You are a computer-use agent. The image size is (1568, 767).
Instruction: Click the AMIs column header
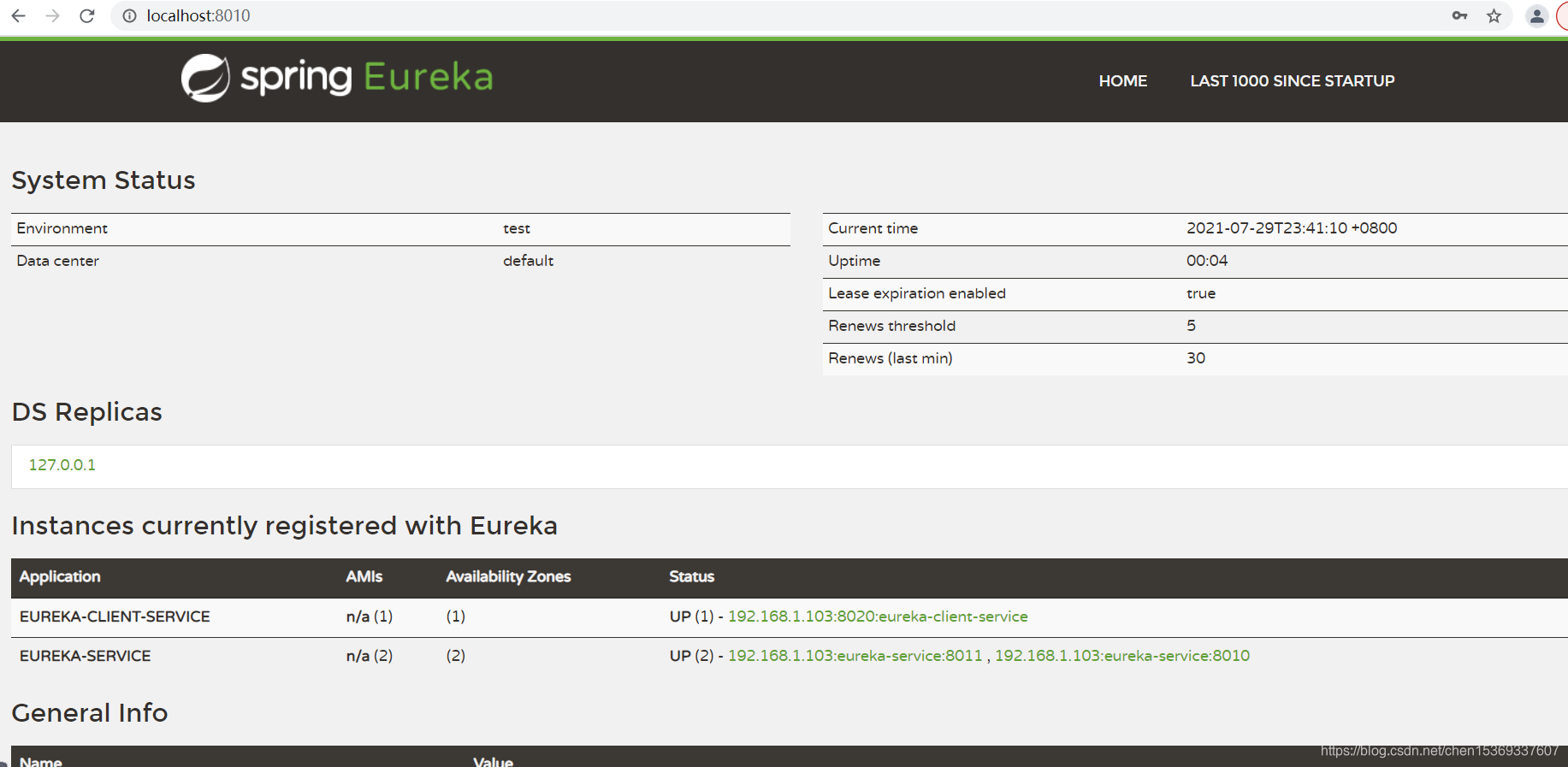(x=364, y=577)
